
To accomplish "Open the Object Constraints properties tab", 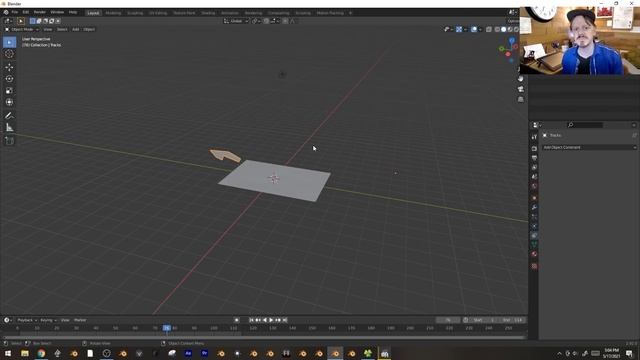I will pos(534,236).
